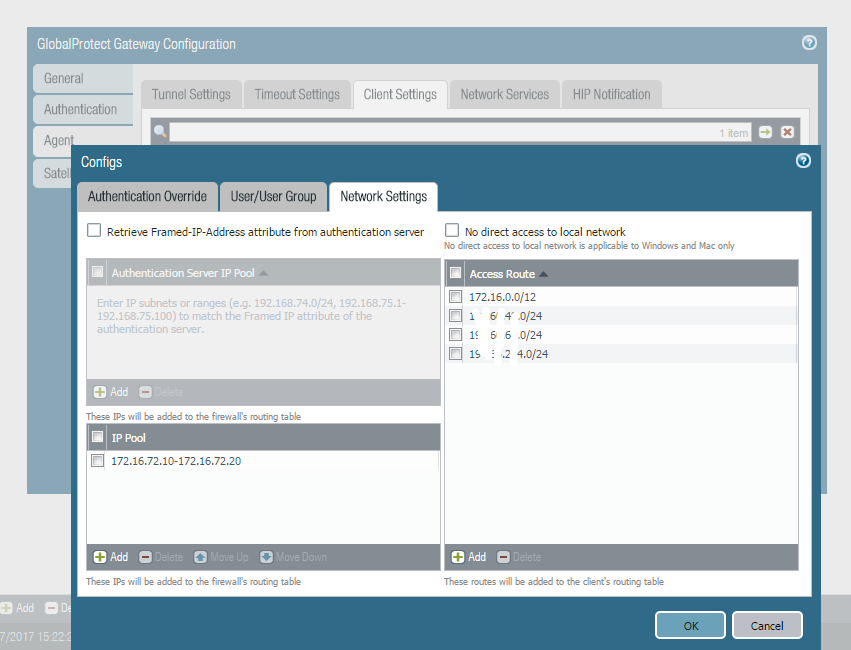Add a new Access Route
851x650 pixels.
point(469,557)
